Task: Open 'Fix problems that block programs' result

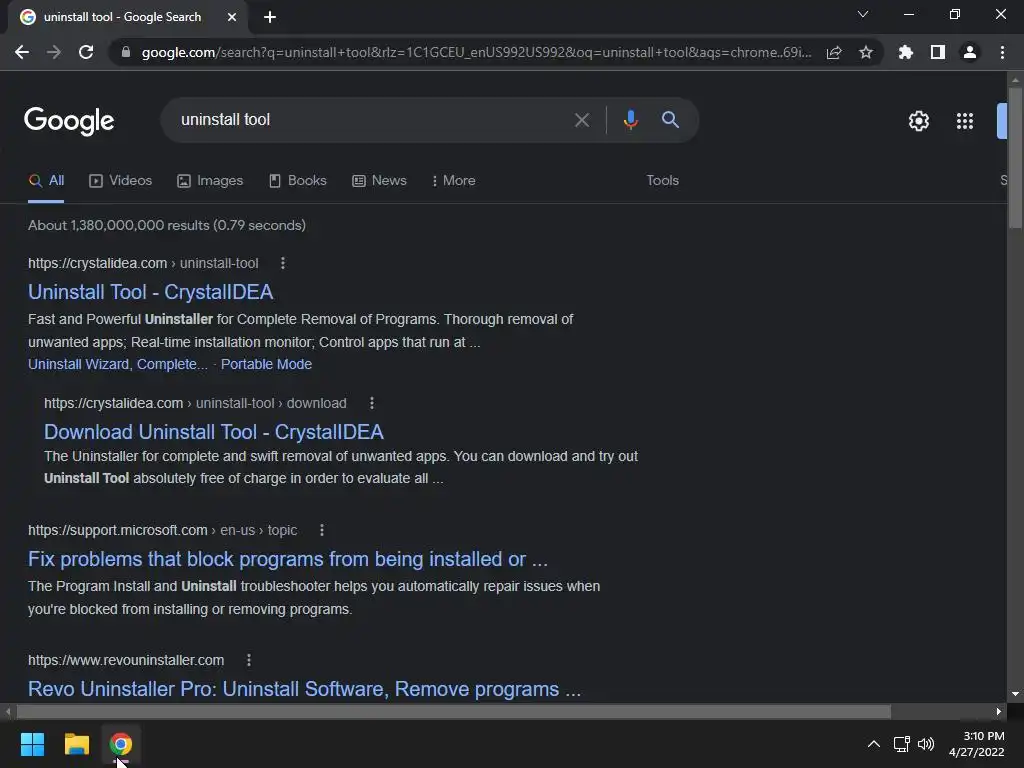Action: click(x=287, y=559)
